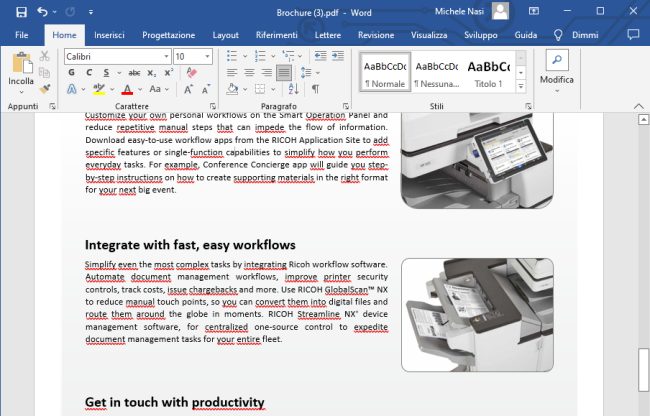The height and width of the screenshot is (416, 650).
Task: Copy selection with the copy icon
Action: (44, 73)
